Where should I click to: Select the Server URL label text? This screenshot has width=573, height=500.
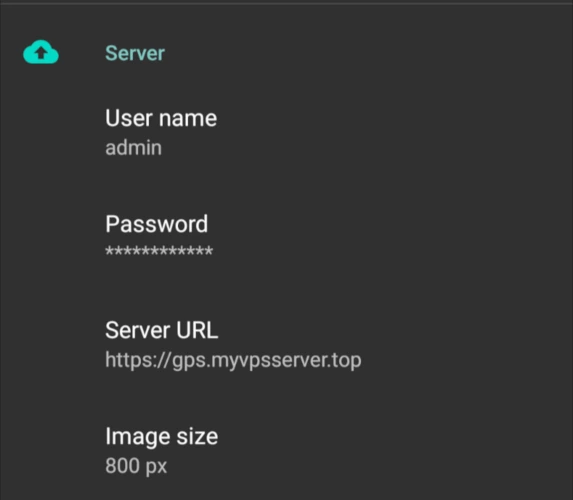pos(162,330)
